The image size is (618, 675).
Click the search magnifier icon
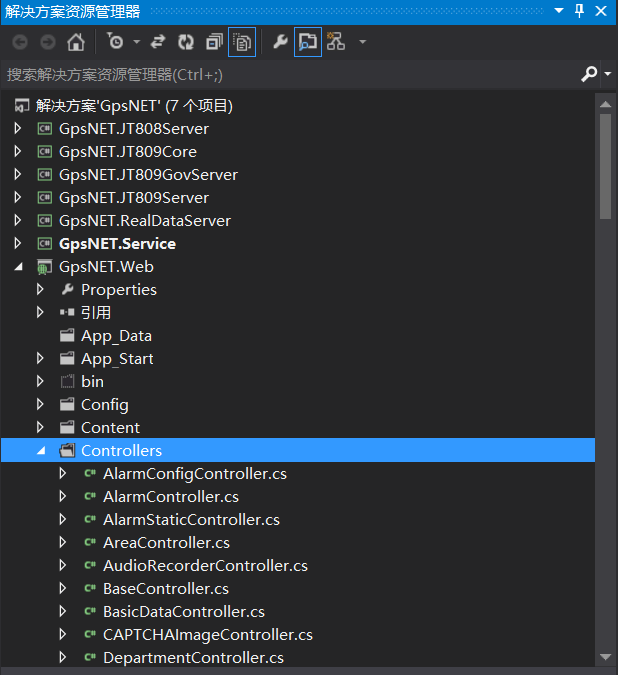[x=589, y=74]
